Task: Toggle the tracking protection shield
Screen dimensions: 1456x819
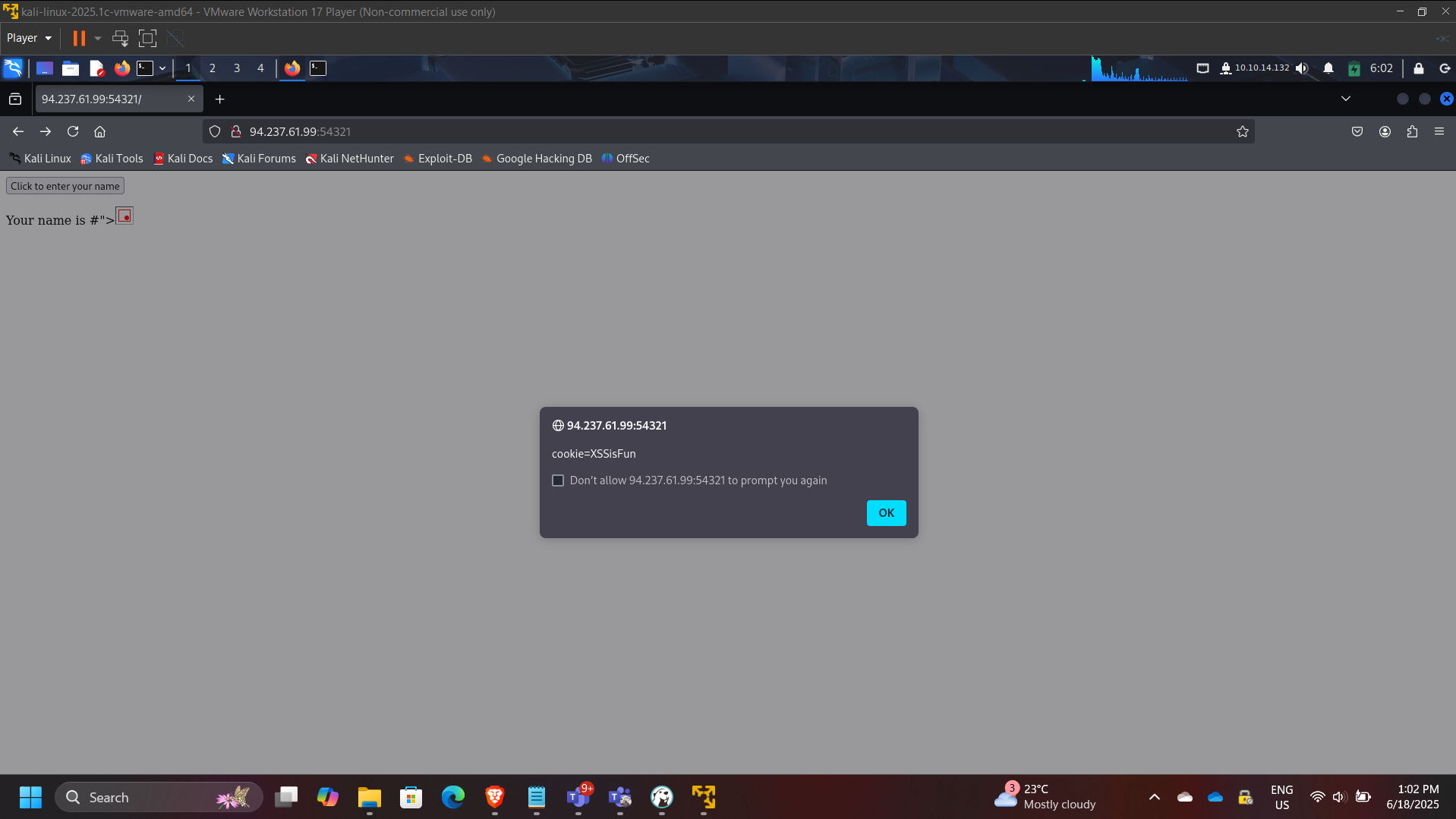Action: (x=215, y=131)
